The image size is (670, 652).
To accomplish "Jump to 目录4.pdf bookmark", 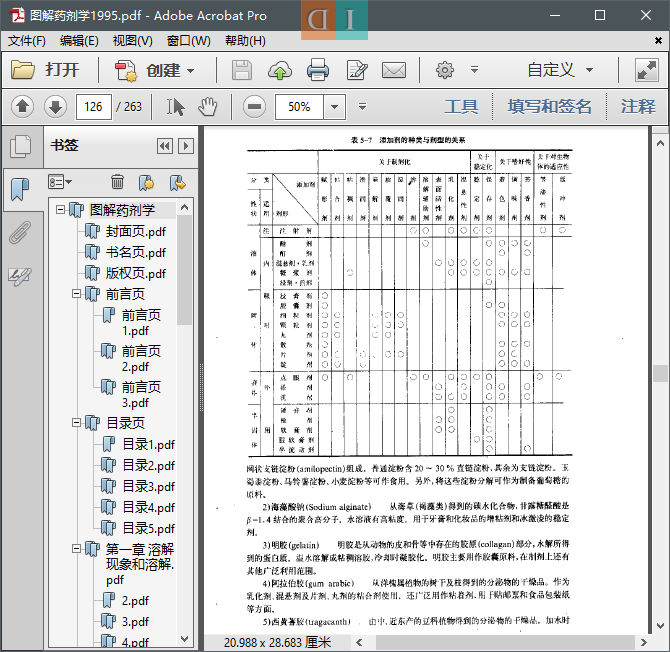I will coord(148,507).
